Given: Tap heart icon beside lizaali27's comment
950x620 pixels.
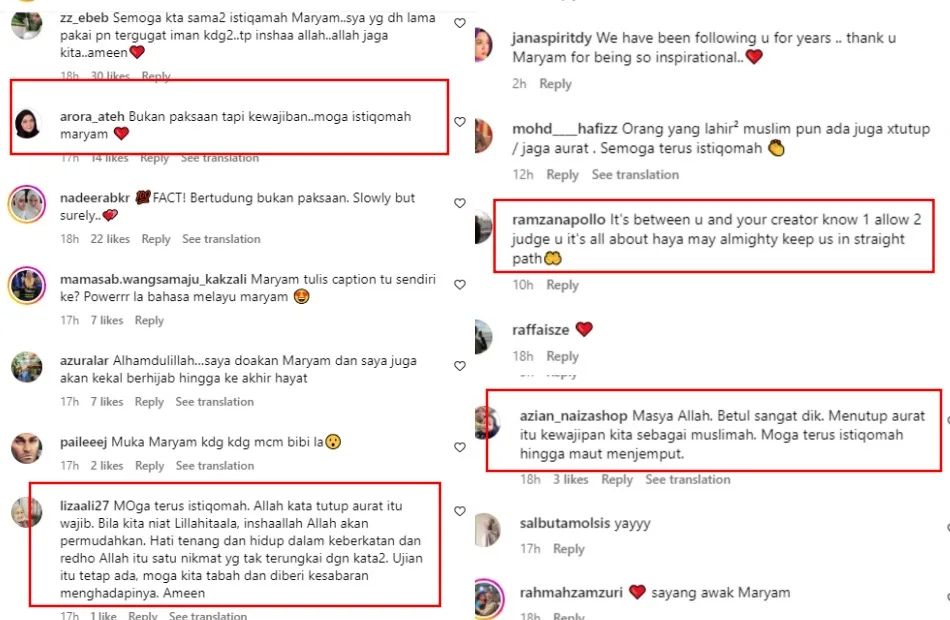Looking at the screenshot, I should [x=460, y=511].
